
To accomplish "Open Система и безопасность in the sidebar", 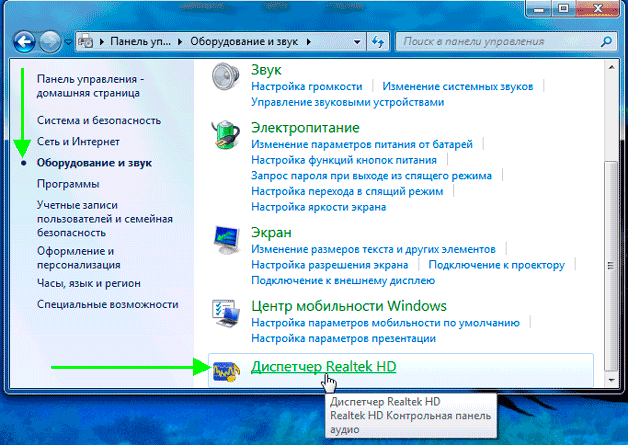I will 98,120.
